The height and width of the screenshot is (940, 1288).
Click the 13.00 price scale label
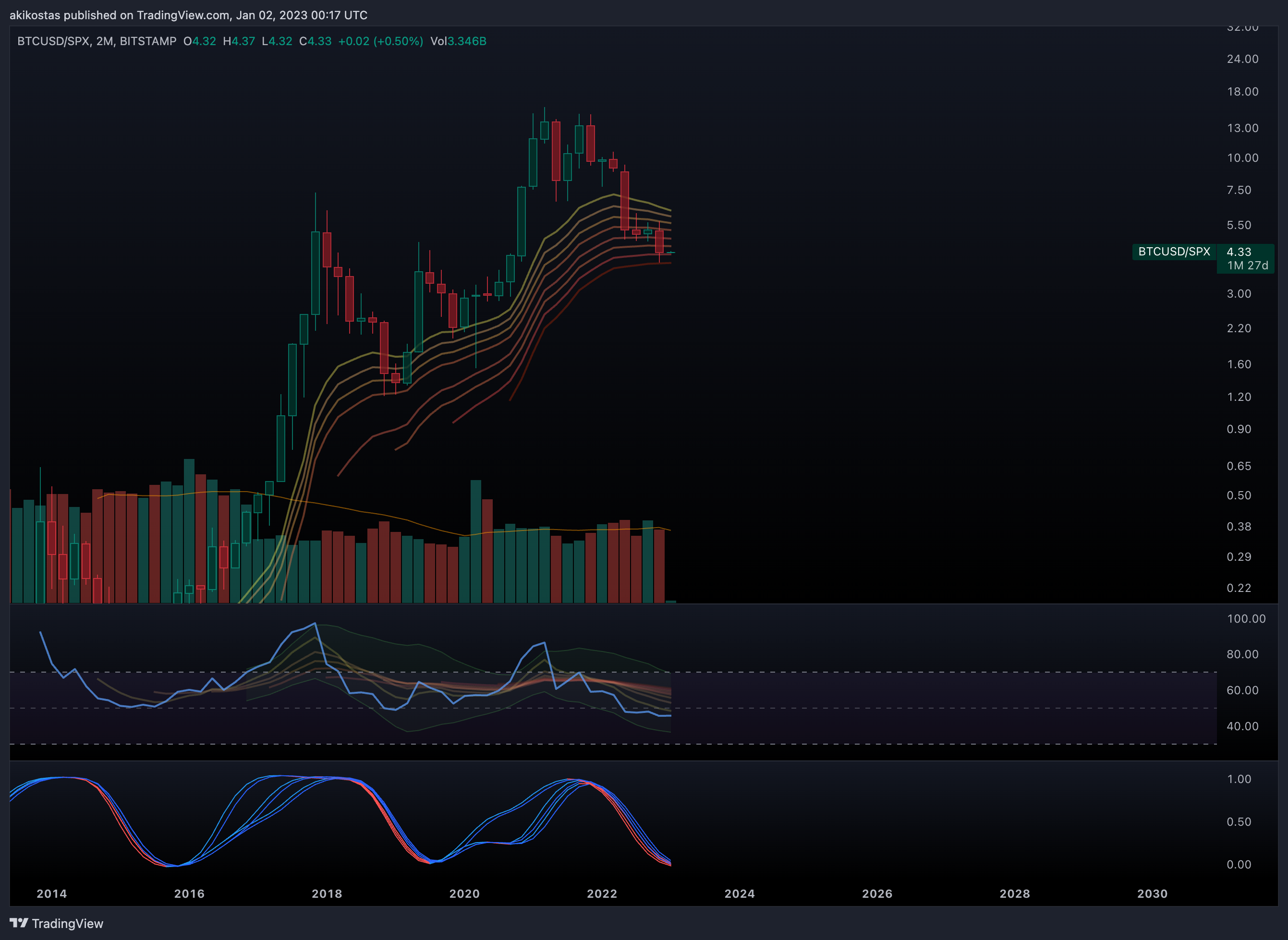click(x=1243, y=128)
